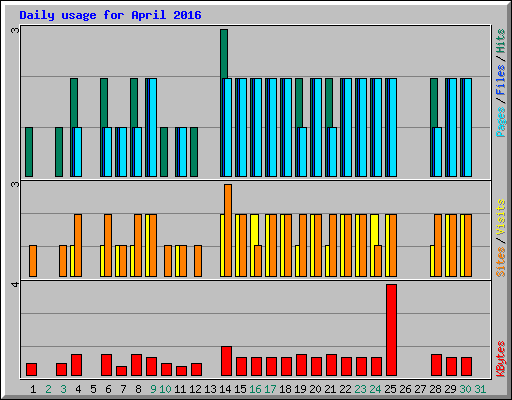Screen dimensions: 512x400
Task: Click day label "20" on the x-axis
Action: point(315,389)
